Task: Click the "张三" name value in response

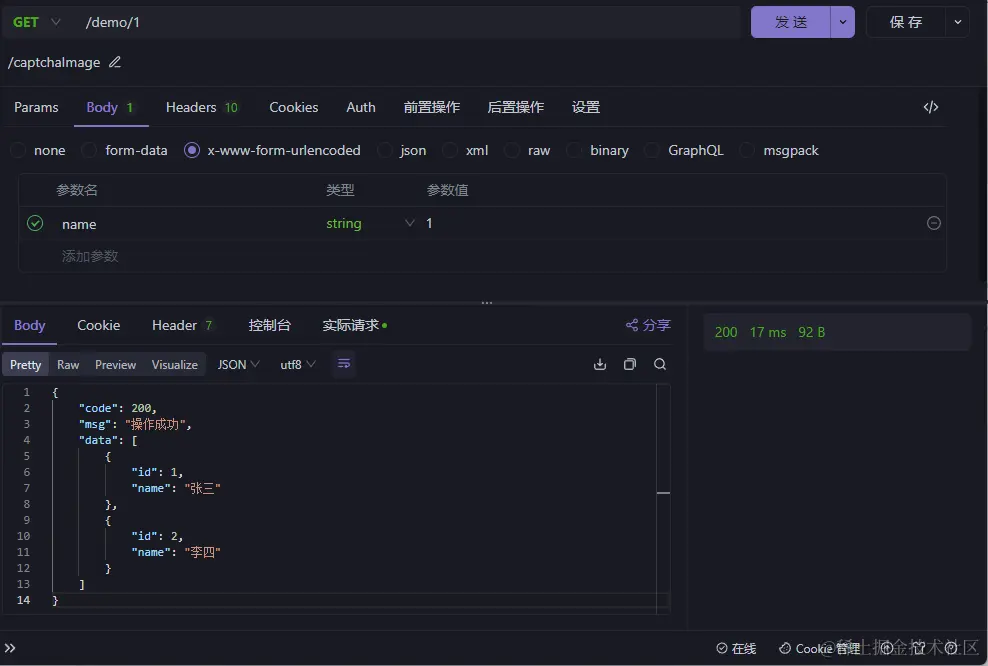Action: (202, 488)
